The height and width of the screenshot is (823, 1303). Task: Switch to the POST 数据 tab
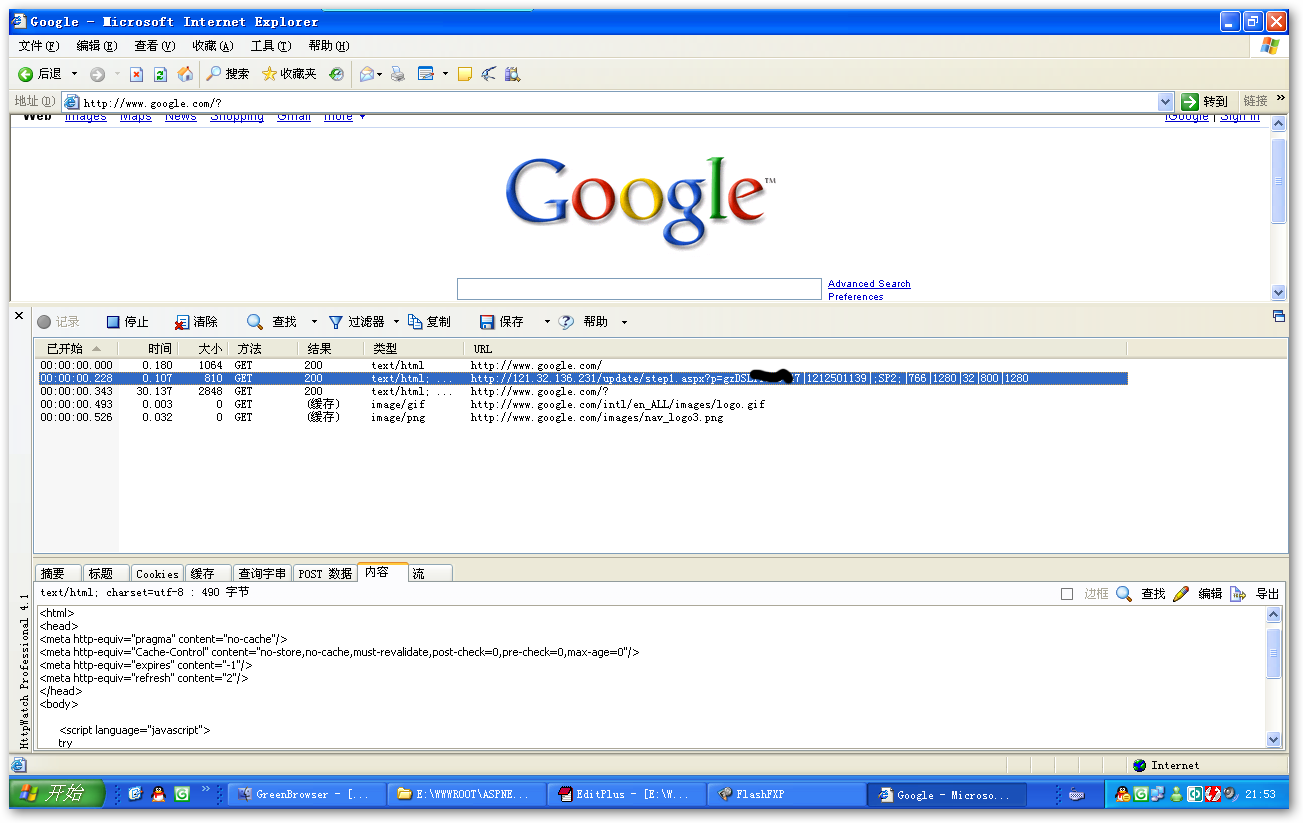(x=325, y=573)
